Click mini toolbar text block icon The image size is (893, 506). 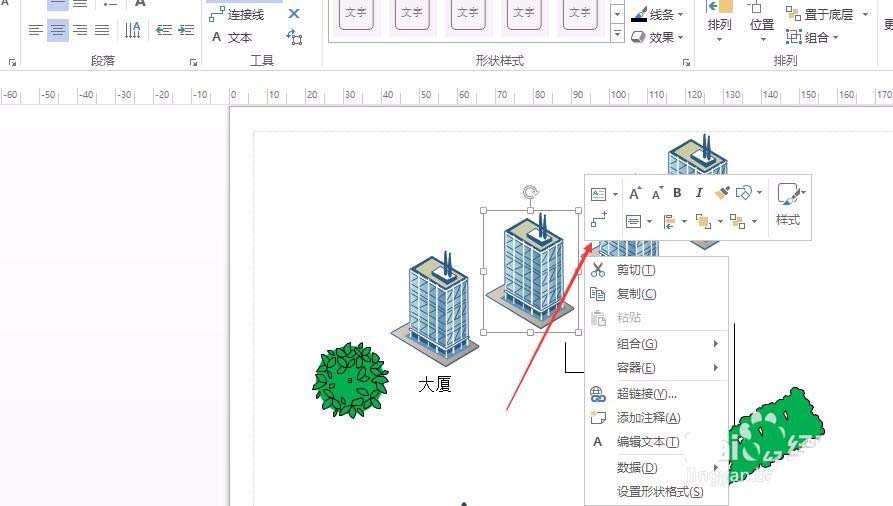pyautogui.click(x=599, y=194)
